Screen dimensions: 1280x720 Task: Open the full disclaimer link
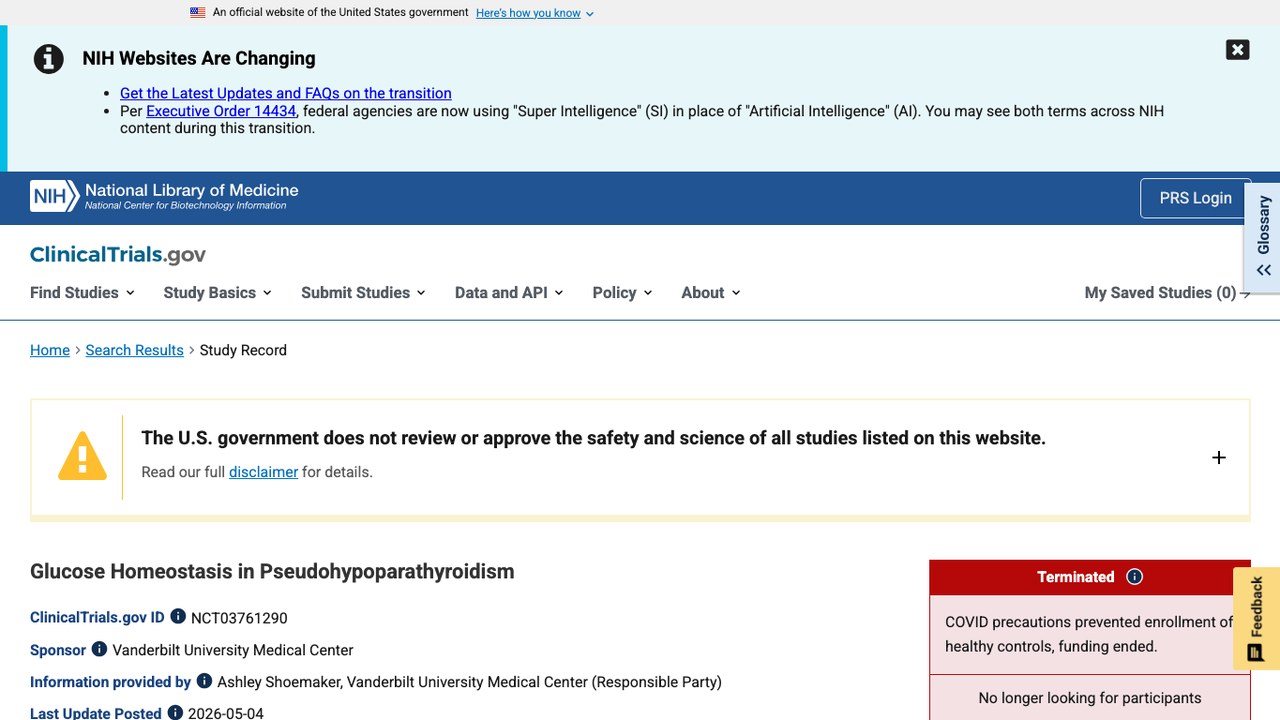pos(263,472)
